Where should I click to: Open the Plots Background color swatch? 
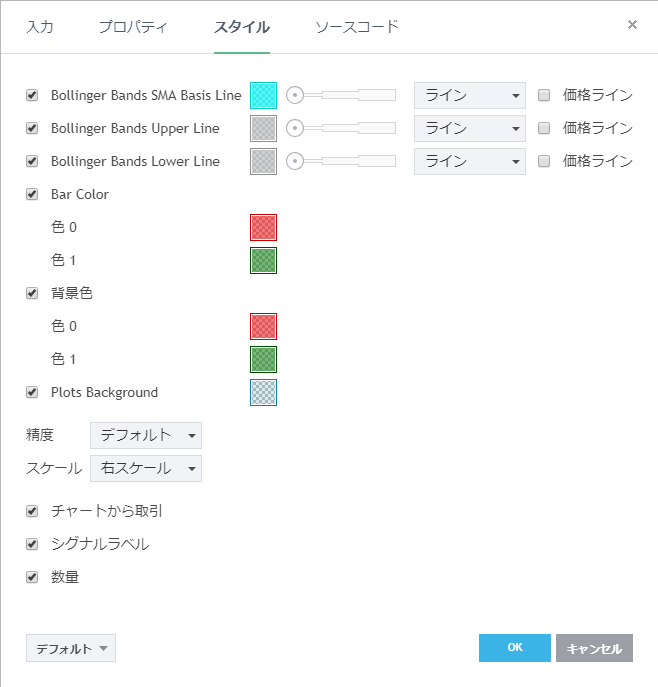pyautogui.click(x=263, y=392)
